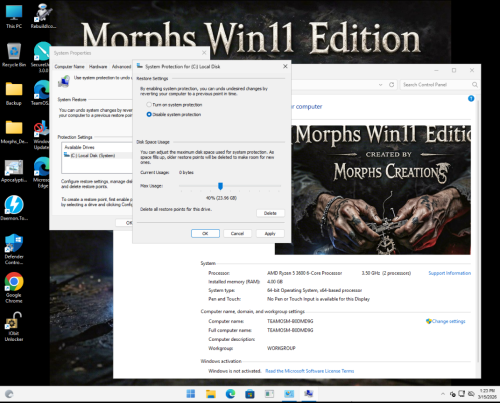Expand the Control Panel address bar dropdown
Viewport: 500px width, 403px height.
click(x=380, y=85)
